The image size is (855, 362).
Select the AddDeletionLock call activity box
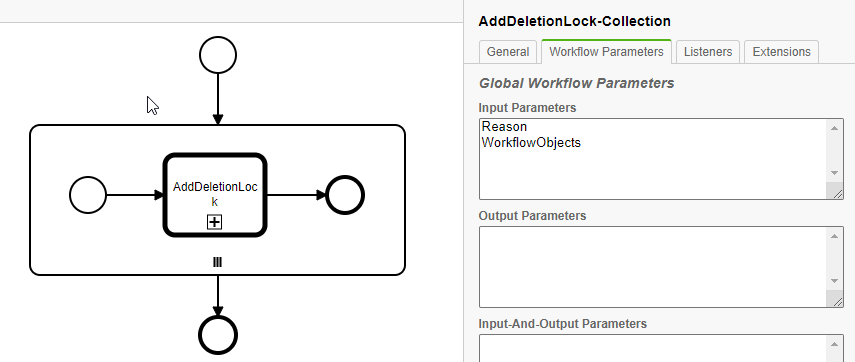(x=215, y=195)
